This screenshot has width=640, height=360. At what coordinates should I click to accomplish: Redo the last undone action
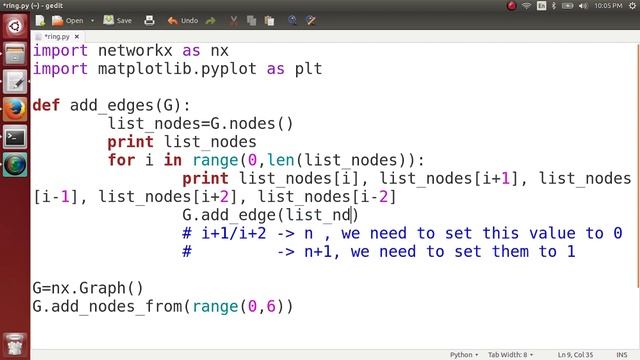pos(211,20)
